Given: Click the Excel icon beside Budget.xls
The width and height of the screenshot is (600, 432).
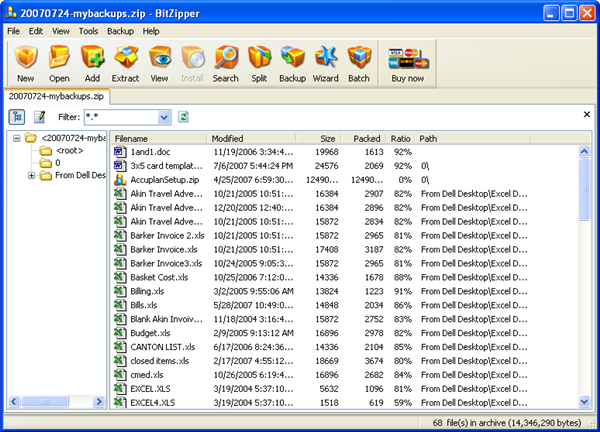Looking at the screenshot, I should pos(120,333).
